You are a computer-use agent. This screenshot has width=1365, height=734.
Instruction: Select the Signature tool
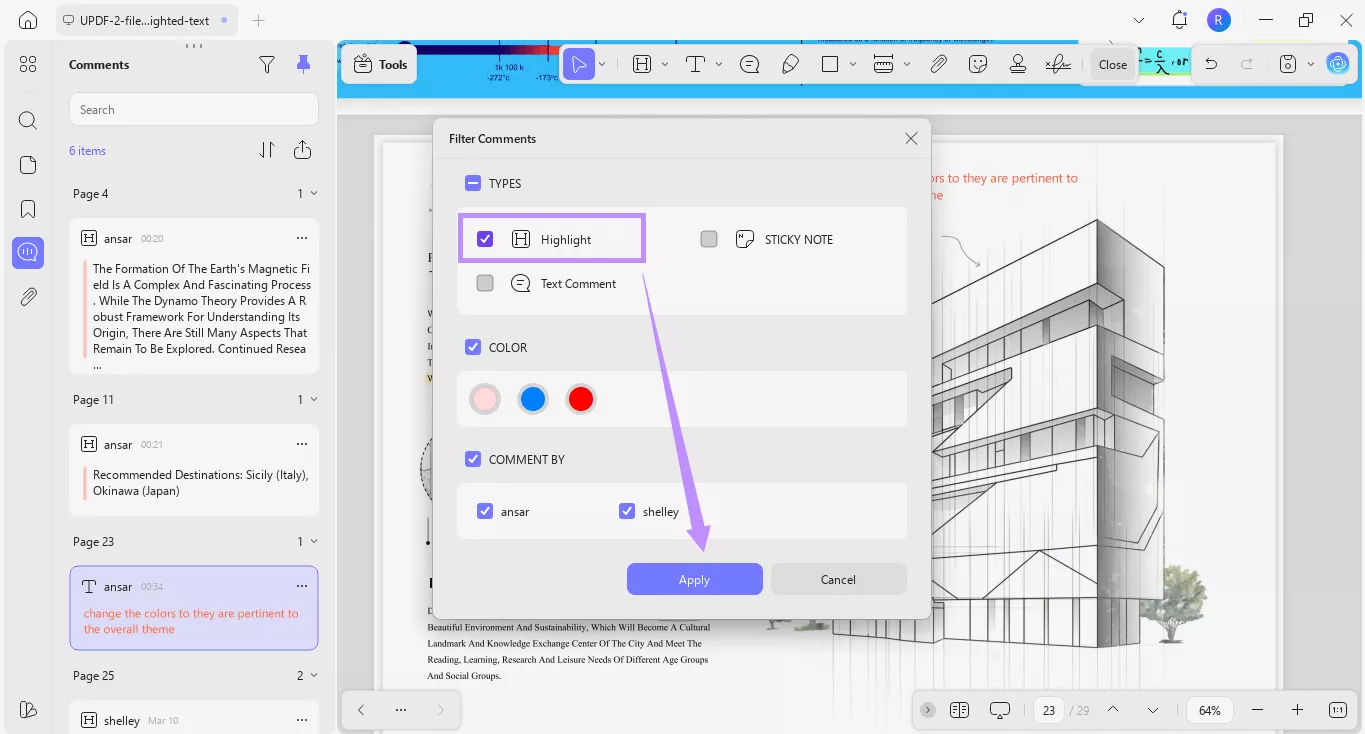coord(1057,63)
